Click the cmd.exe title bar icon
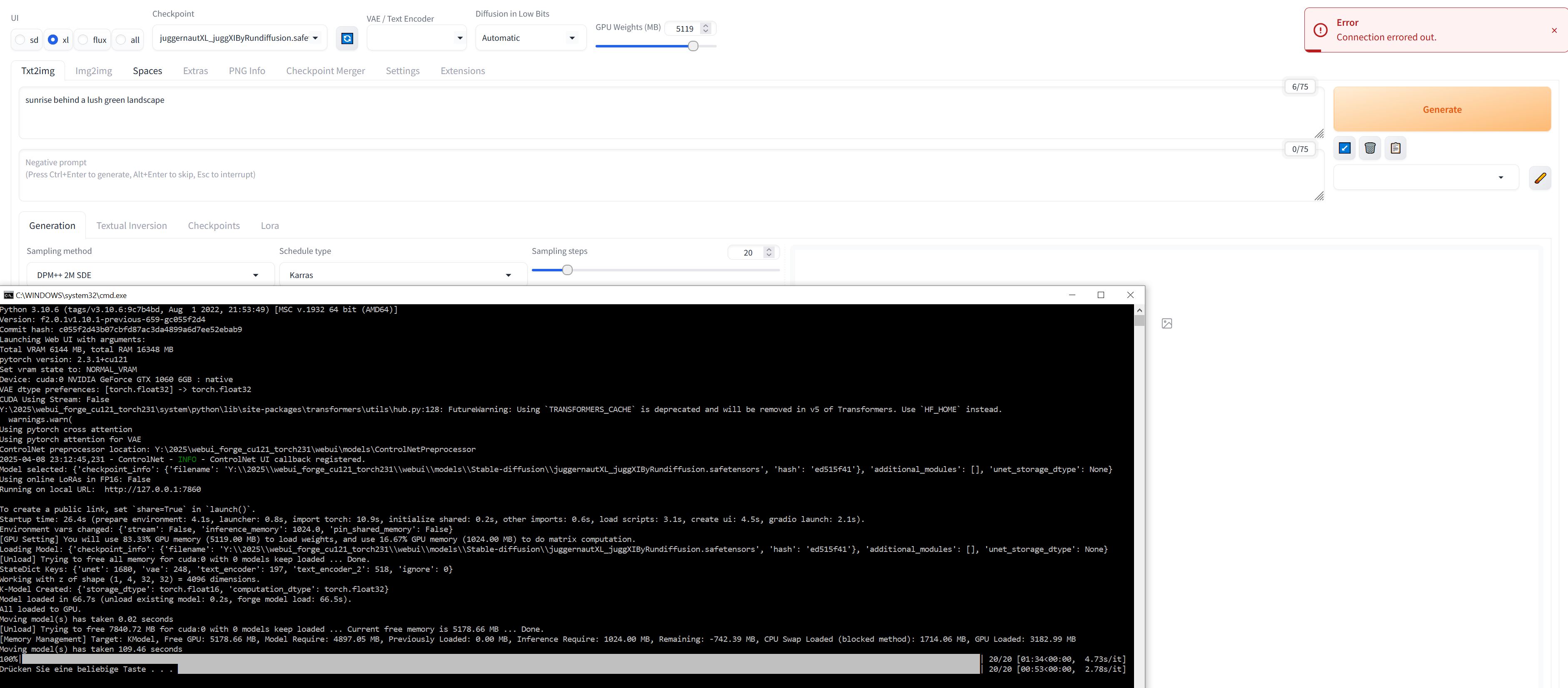 point(8,295)
